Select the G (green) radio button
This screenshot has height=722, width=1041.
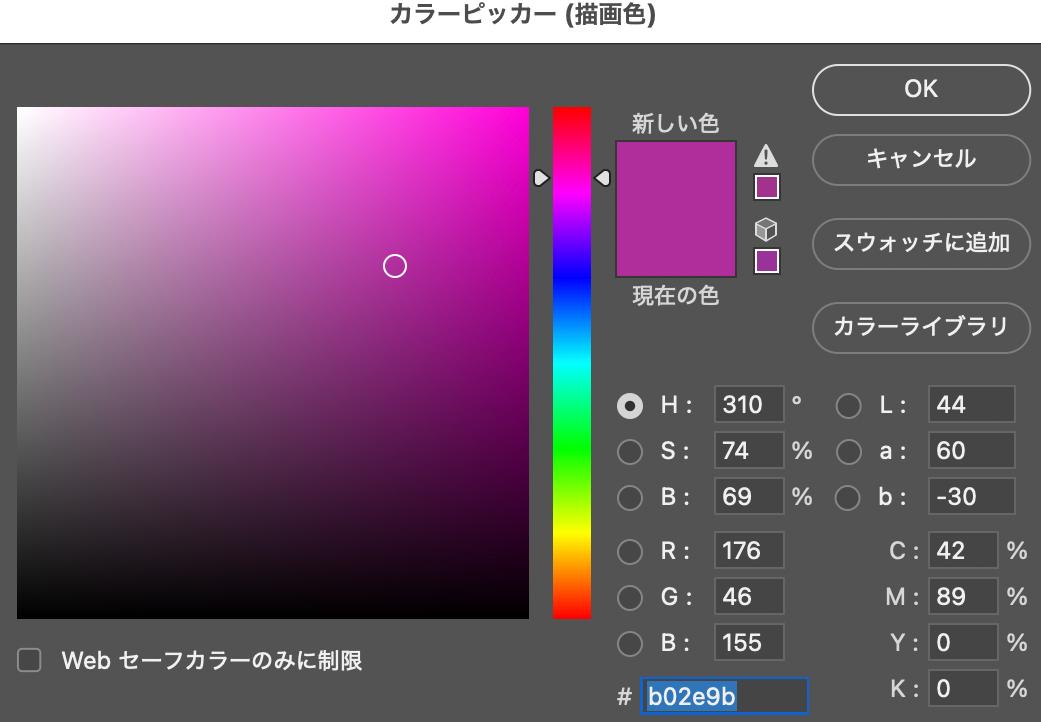(x=629, y=597)
